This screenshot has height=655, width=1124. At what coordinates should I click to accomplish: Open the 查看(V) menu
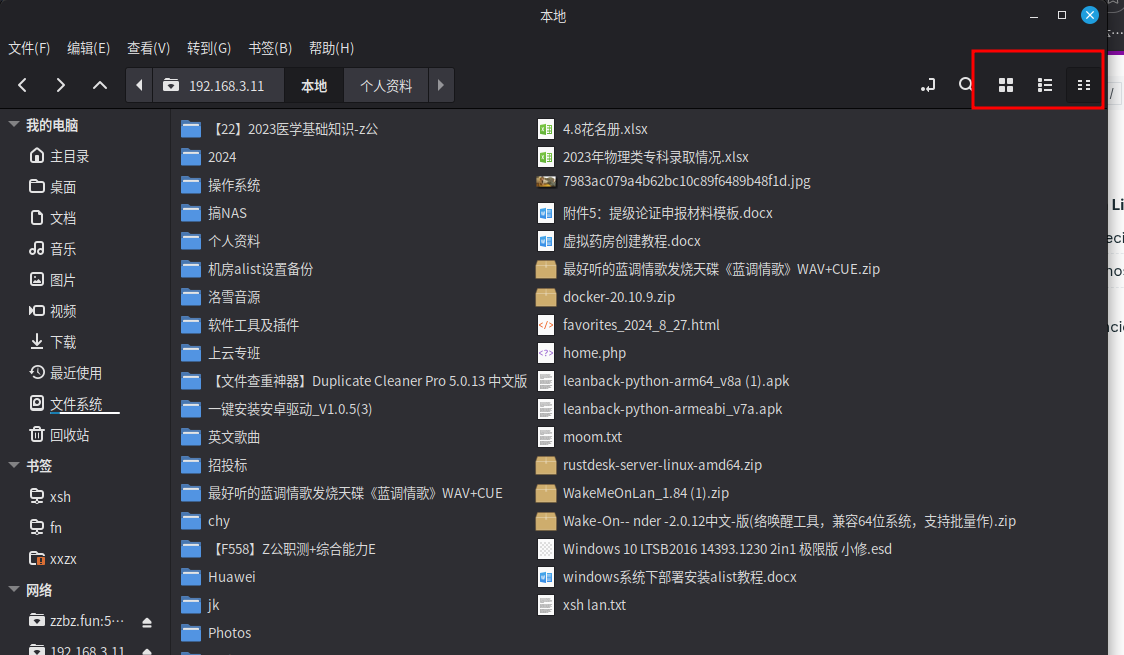pos(148,47)
